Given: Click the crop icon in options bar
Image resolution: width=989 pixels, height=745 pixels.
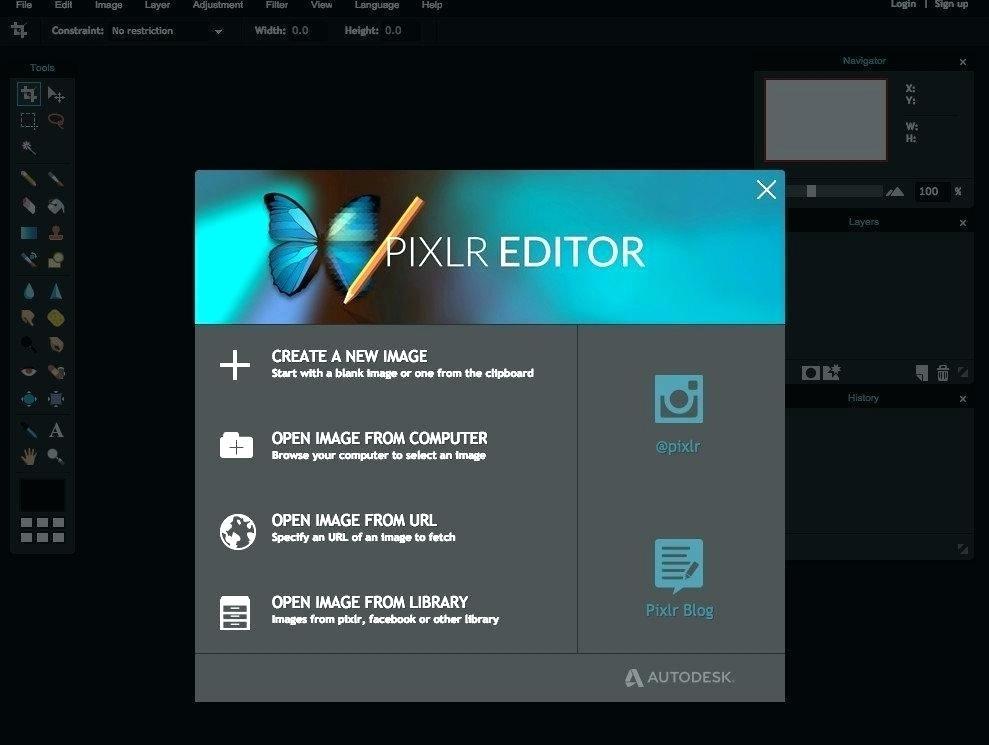Looking at the screenshot, I should pyautogui.click(x=19, y=30).
